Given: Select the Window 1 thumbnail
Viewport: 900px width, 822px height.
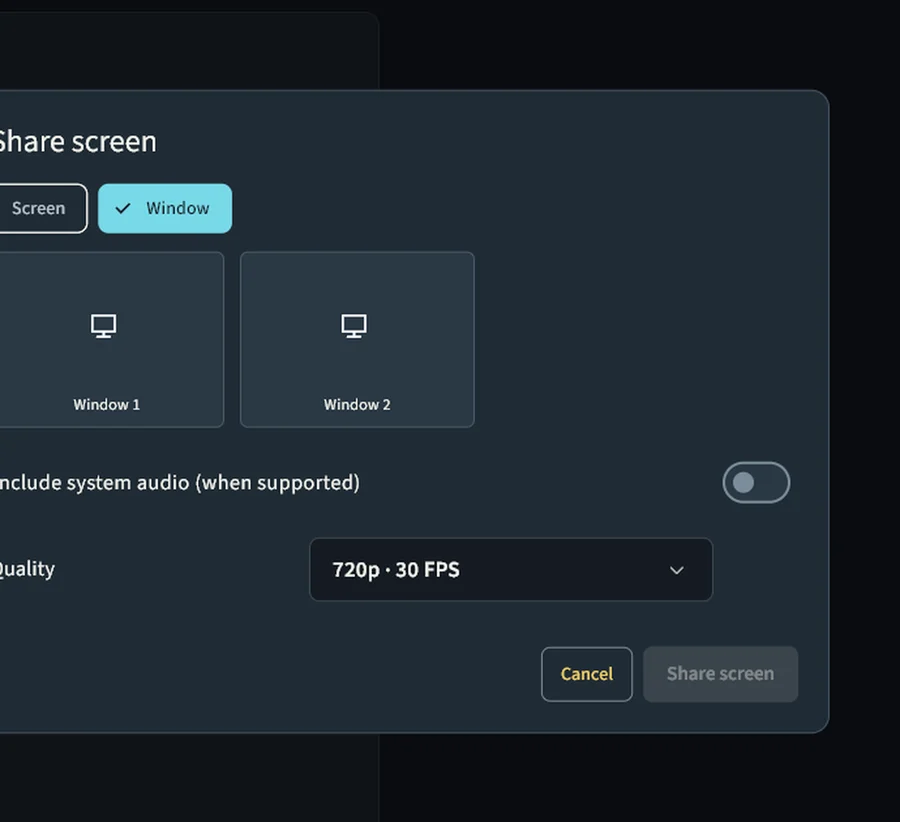Looking at the screenshot, I should click(110, 339).
